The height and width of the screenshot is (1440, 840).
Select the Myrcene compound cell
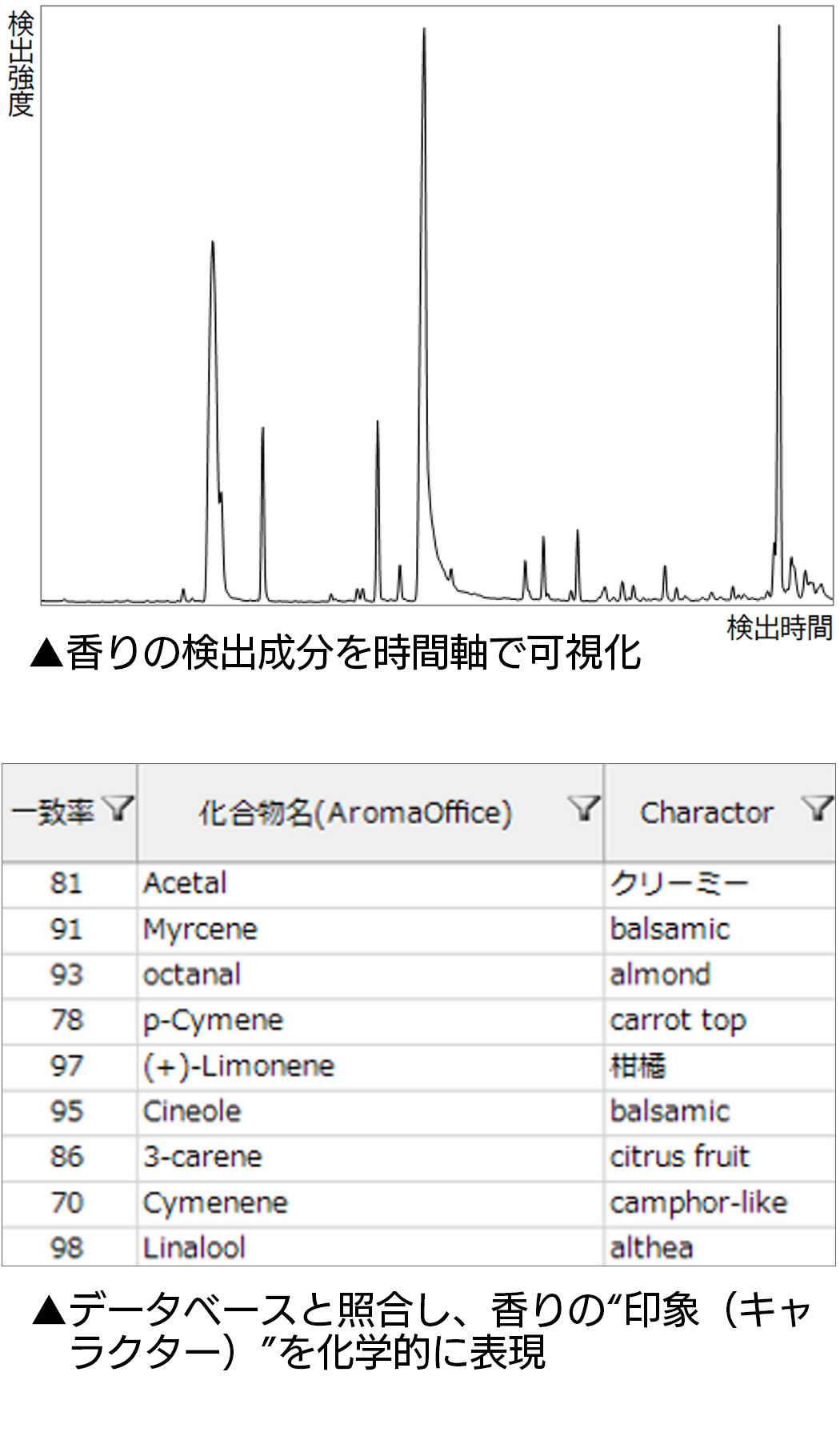[x=200, y=930]
